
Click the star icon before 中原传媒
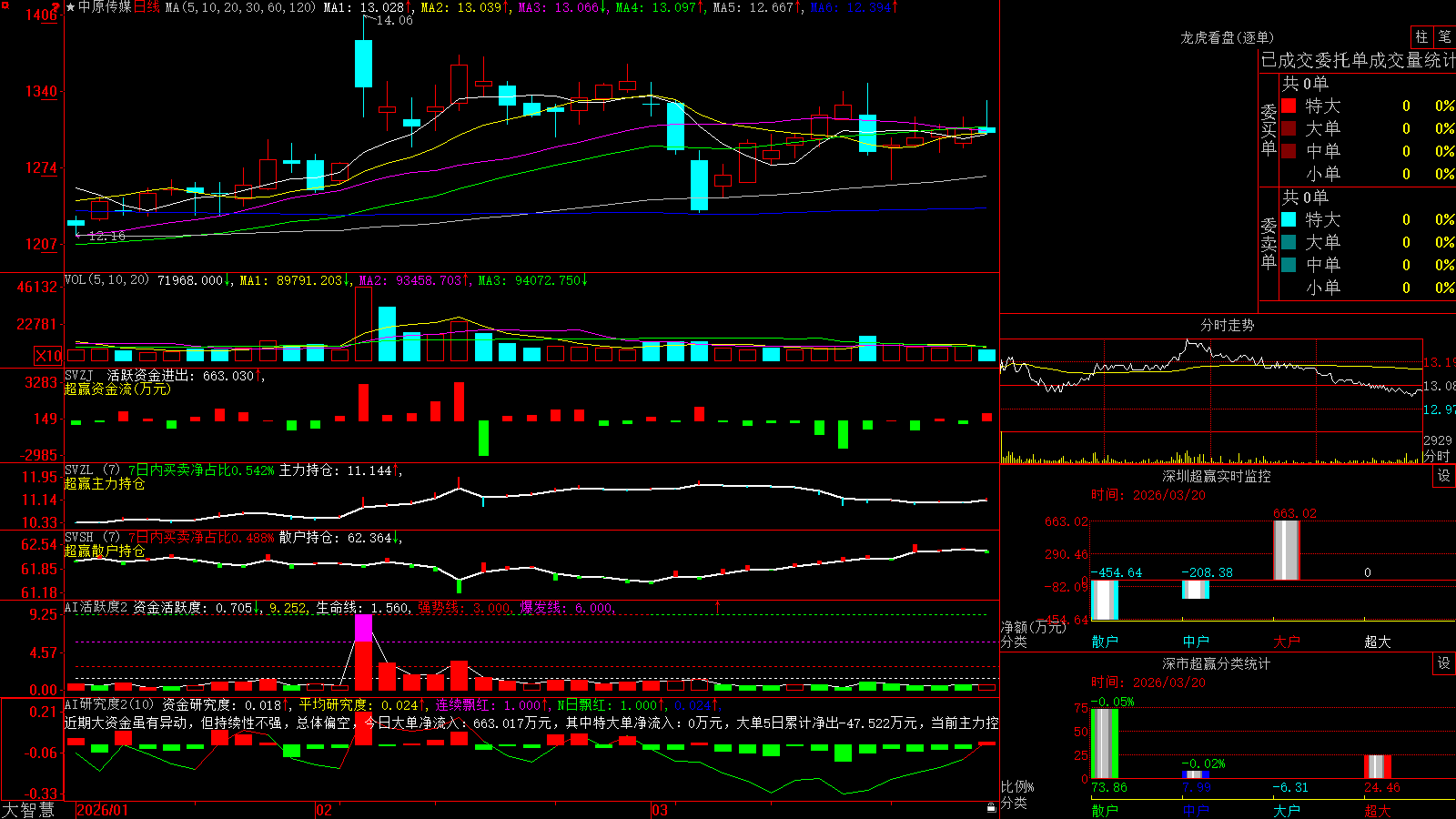coord(70,7)
